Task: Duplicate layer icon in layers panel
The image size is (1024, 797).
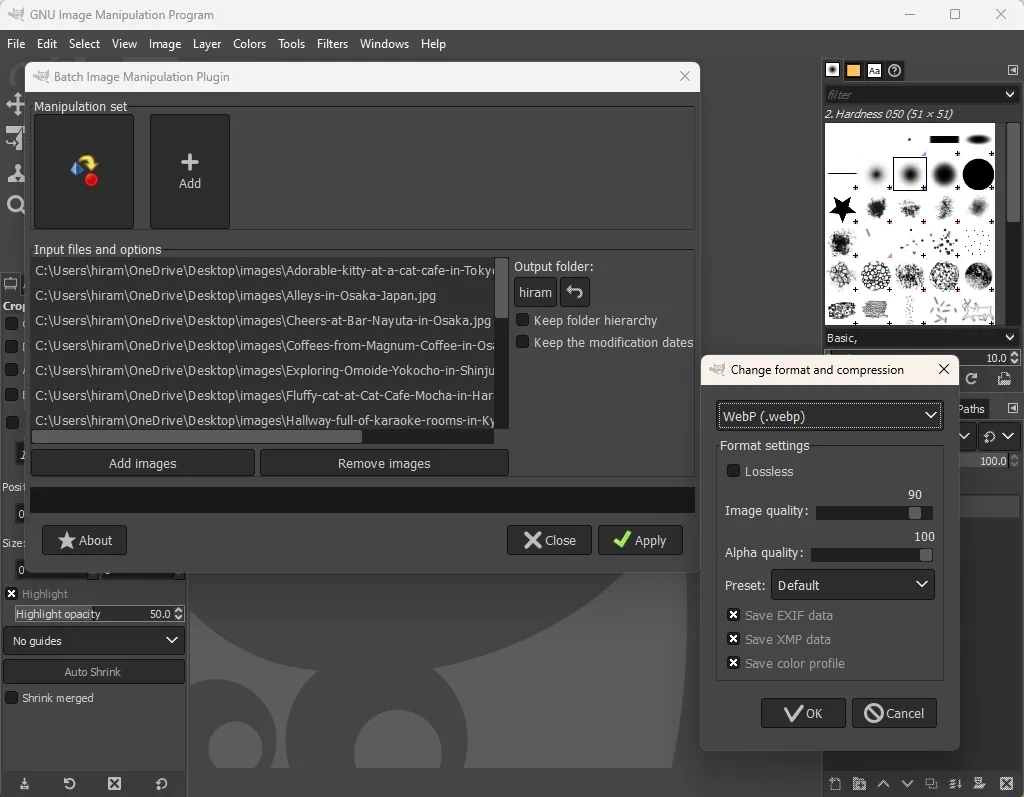Action: pos(931,783)
